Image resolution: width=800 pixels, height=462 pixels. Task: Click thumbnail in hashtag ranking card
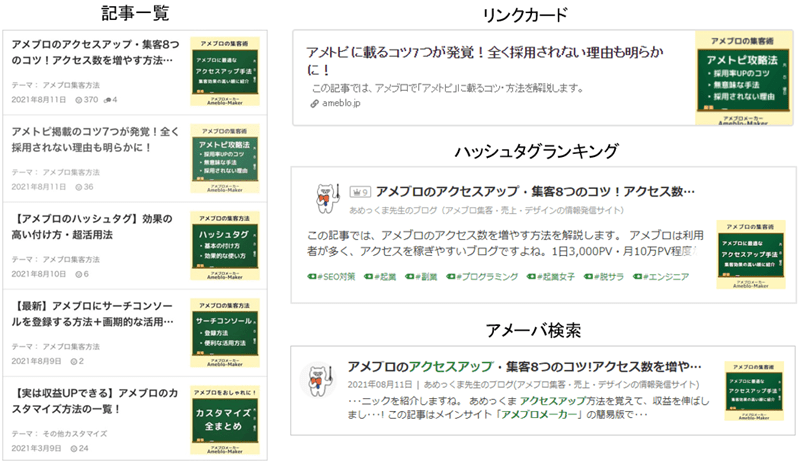tap(751, 254)
